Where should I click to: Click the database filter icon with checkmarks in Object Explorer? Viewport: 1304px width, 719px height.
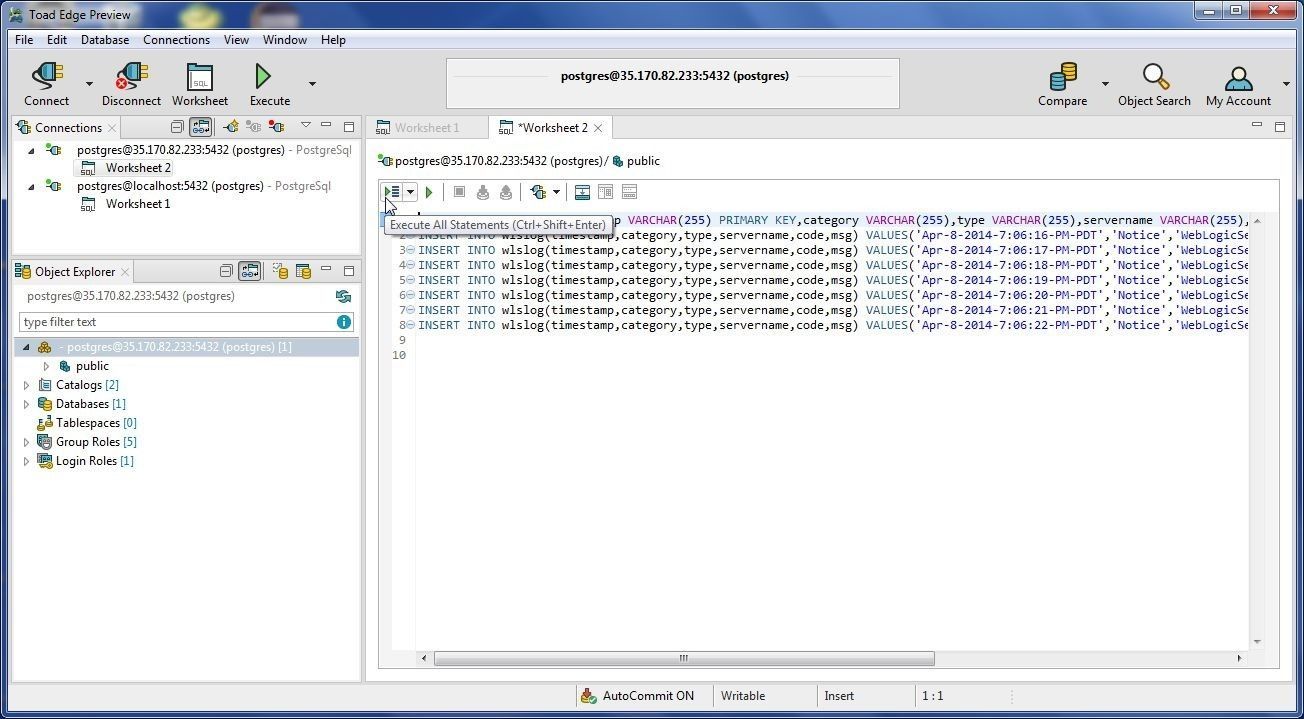280,271
